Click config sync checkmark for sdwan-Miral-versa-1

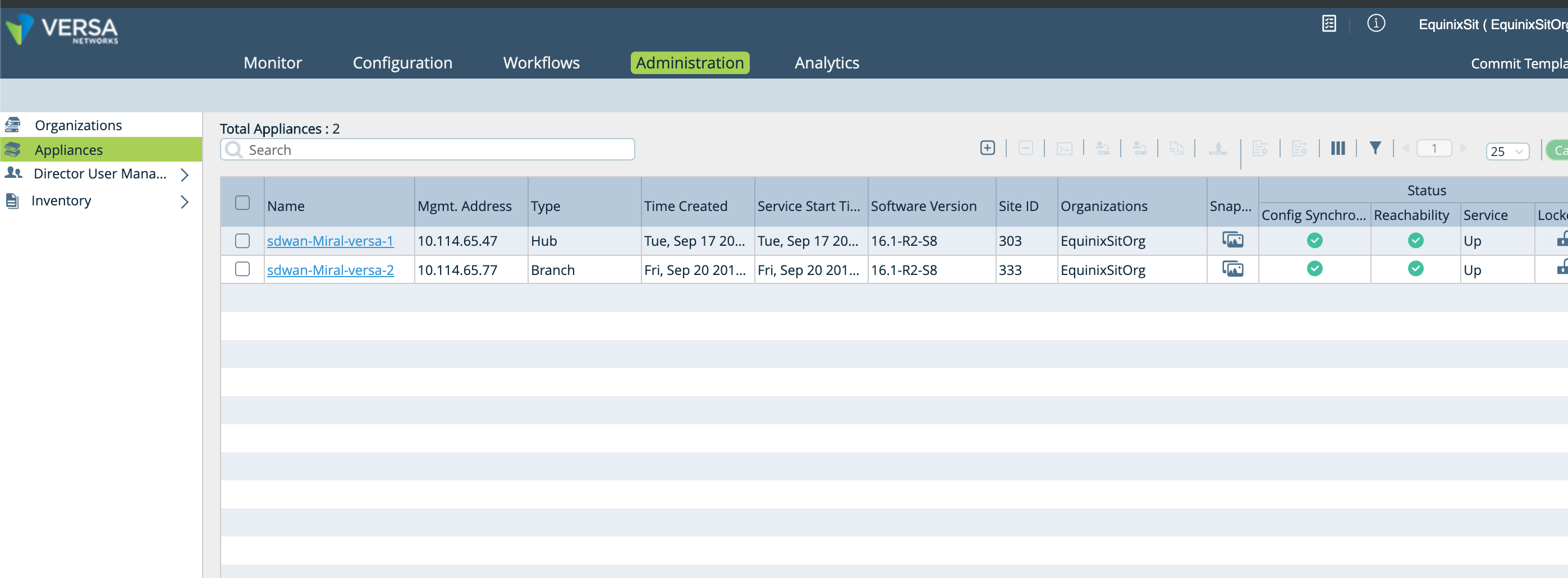tap(1314, 240)
